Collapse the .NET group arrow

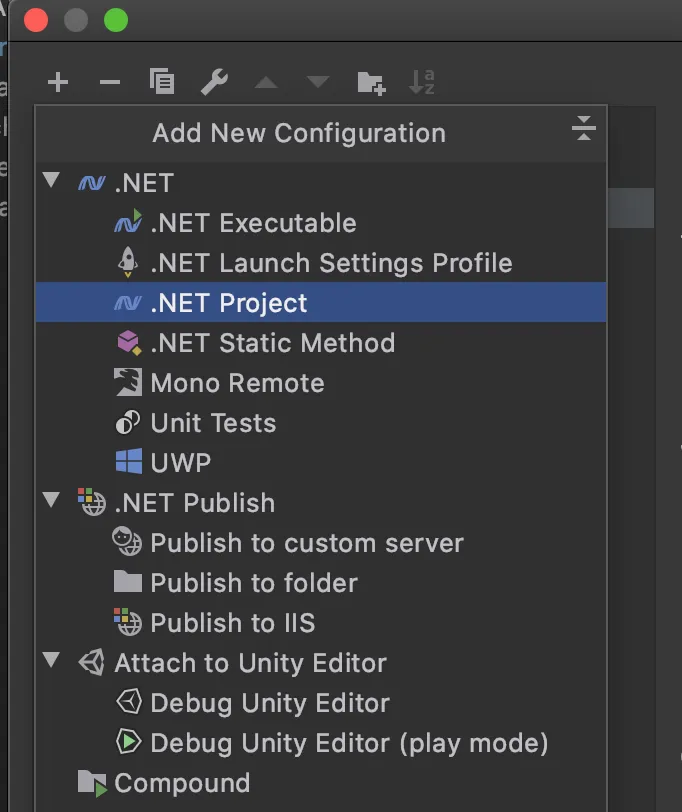(51, 180)
